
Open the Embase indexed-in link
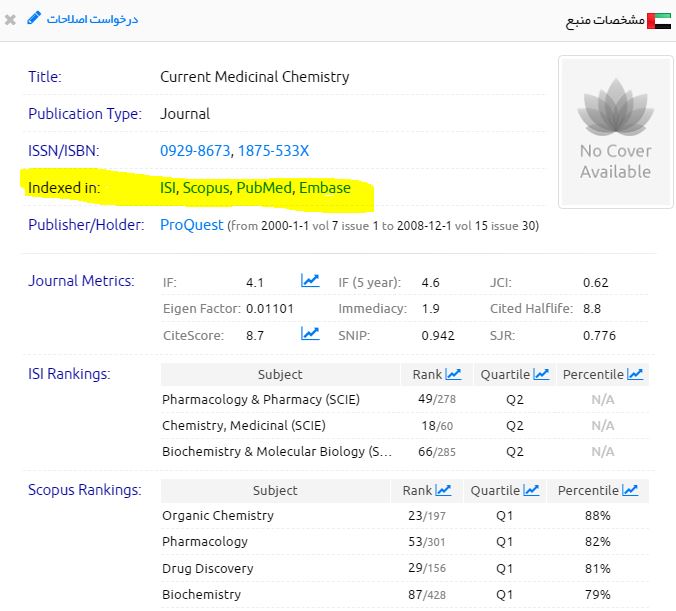324,188
